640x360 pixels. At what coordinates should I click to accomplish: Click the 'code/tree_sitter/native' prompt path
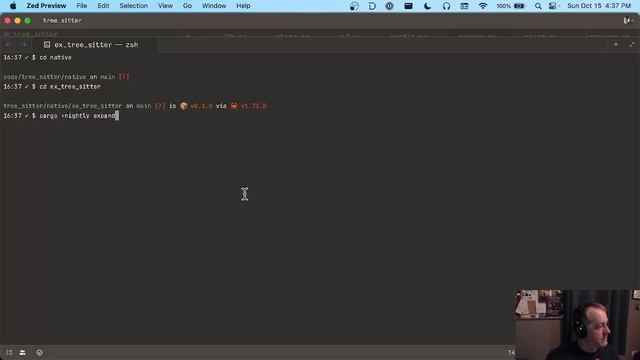(x=44, y=77)
